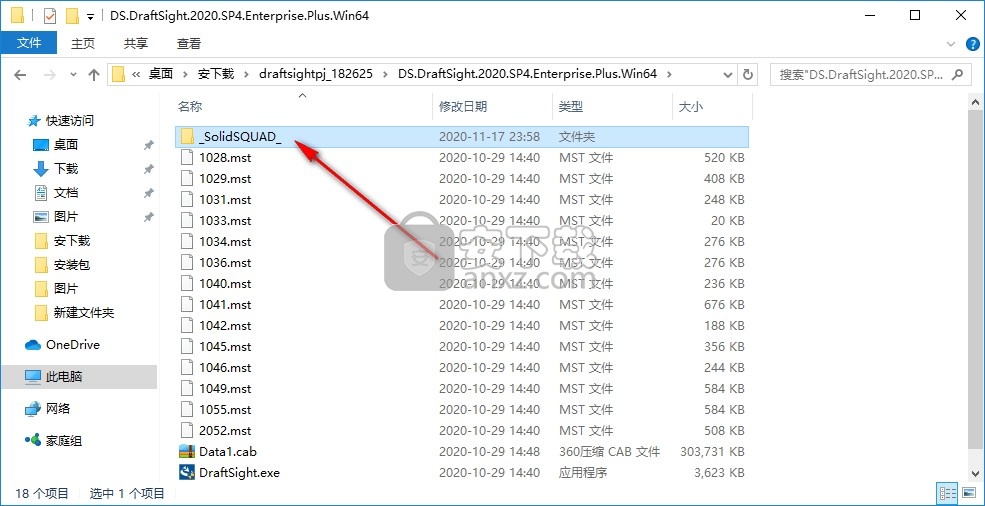Open the quick access toolbar customize dropdown

tap(91, 16)
